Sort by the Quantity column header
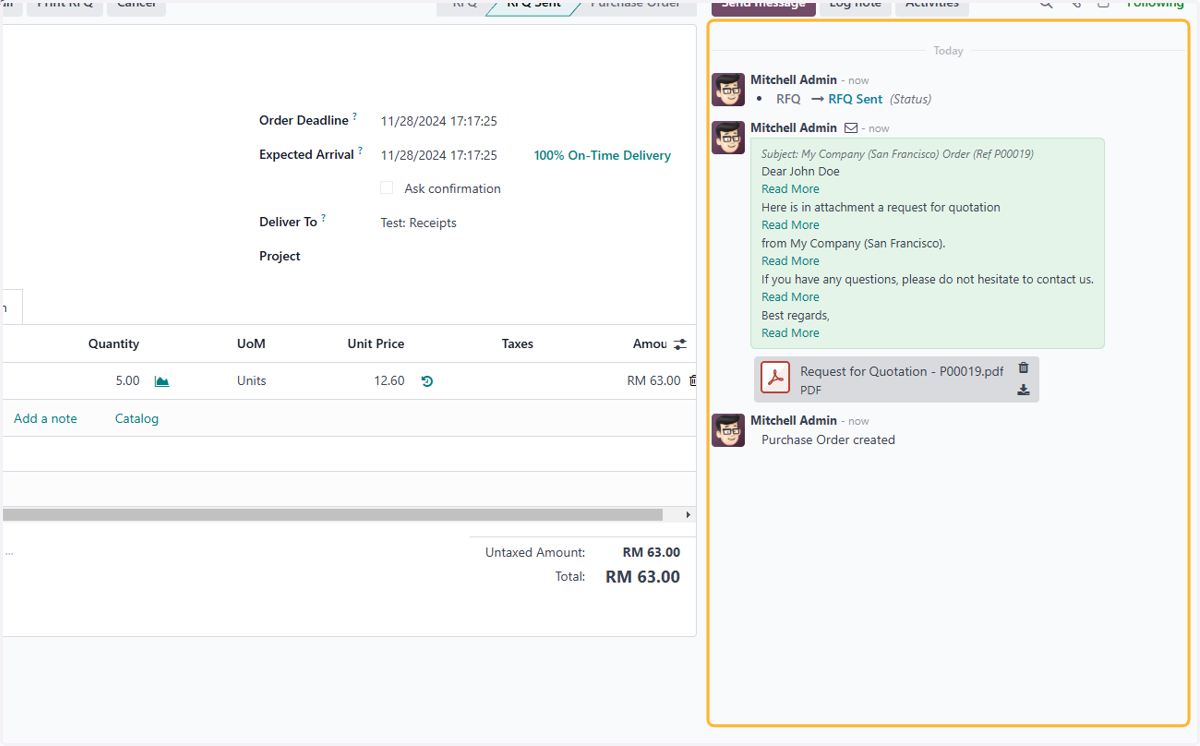Screen dimensions: 1200x746 pyautogui.click(x=113, y=344)
